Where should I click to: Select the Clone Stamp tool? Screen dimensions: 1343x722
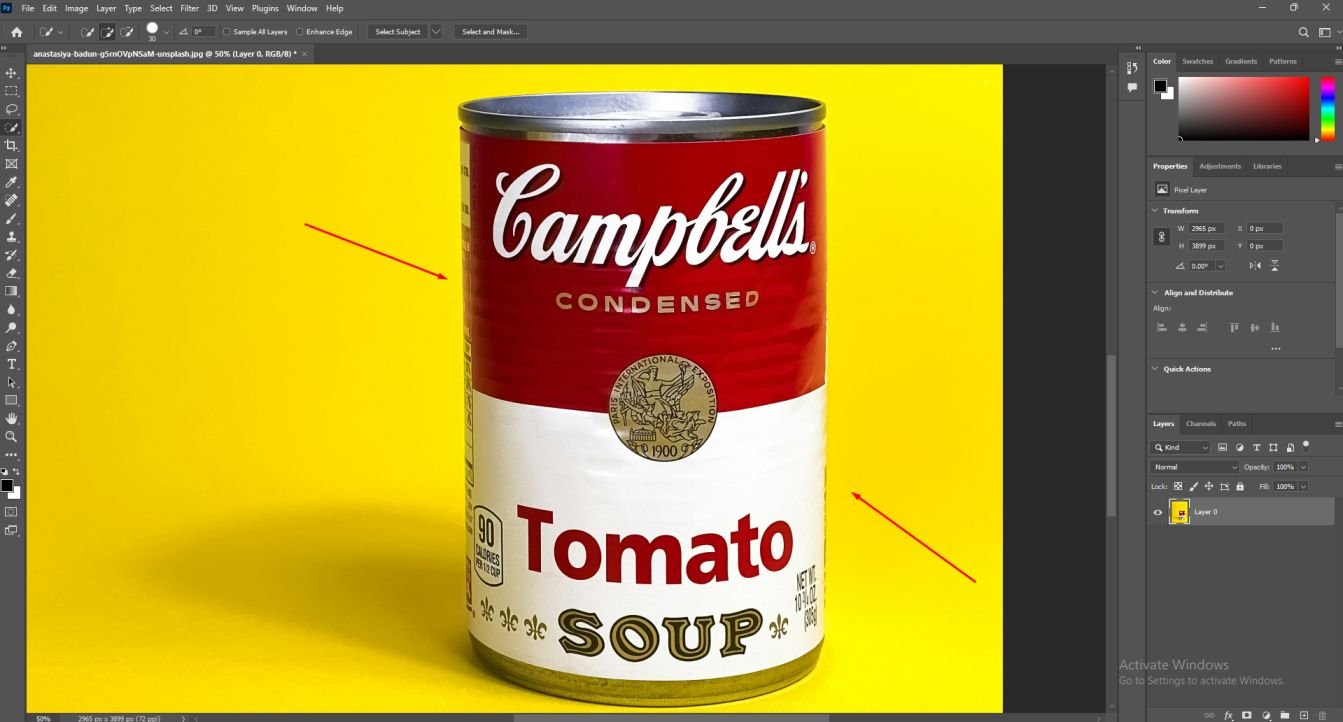(12, 236)
